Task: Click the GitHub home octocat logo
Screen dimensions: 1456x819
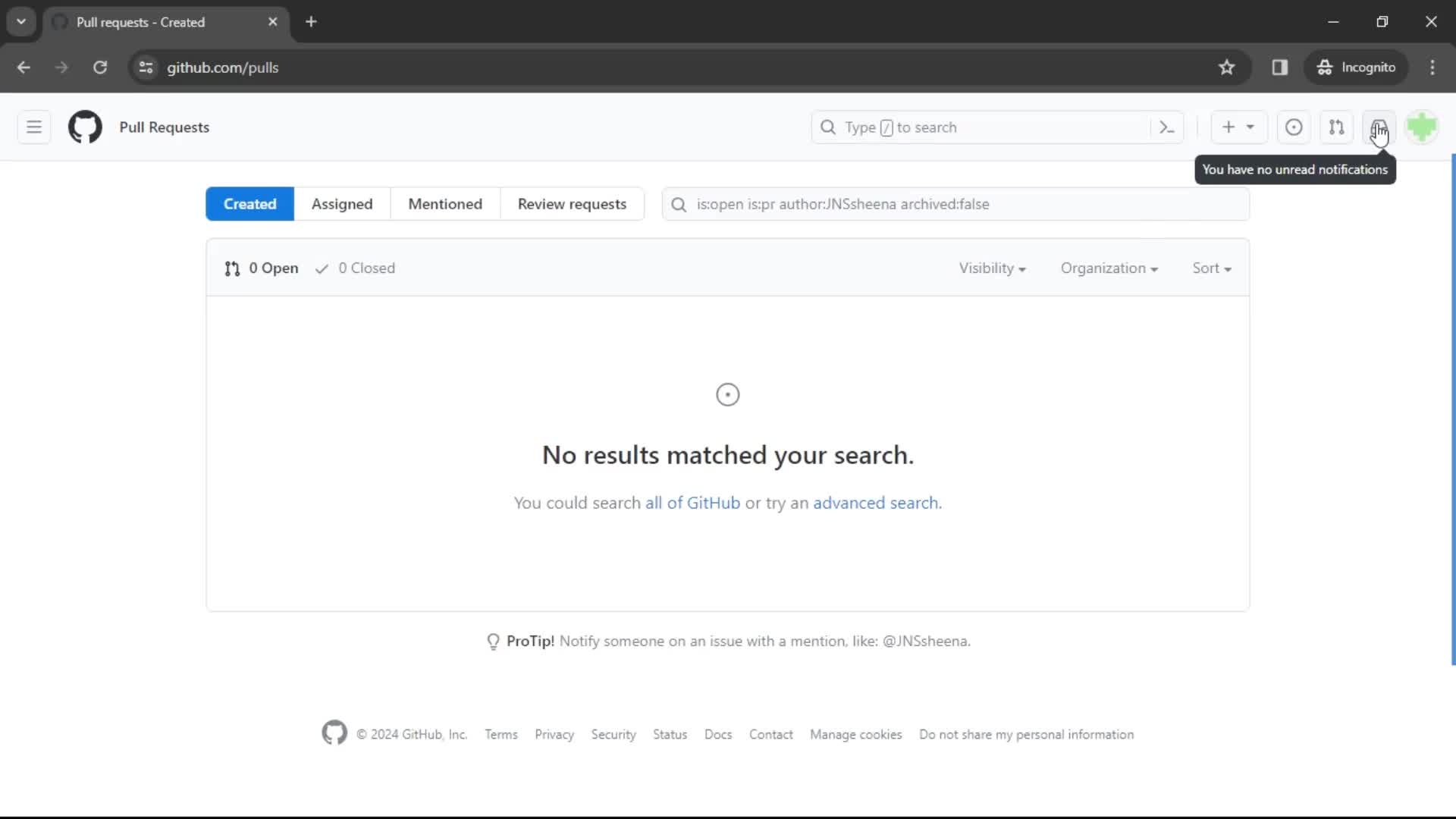Action: pos(85,127)
